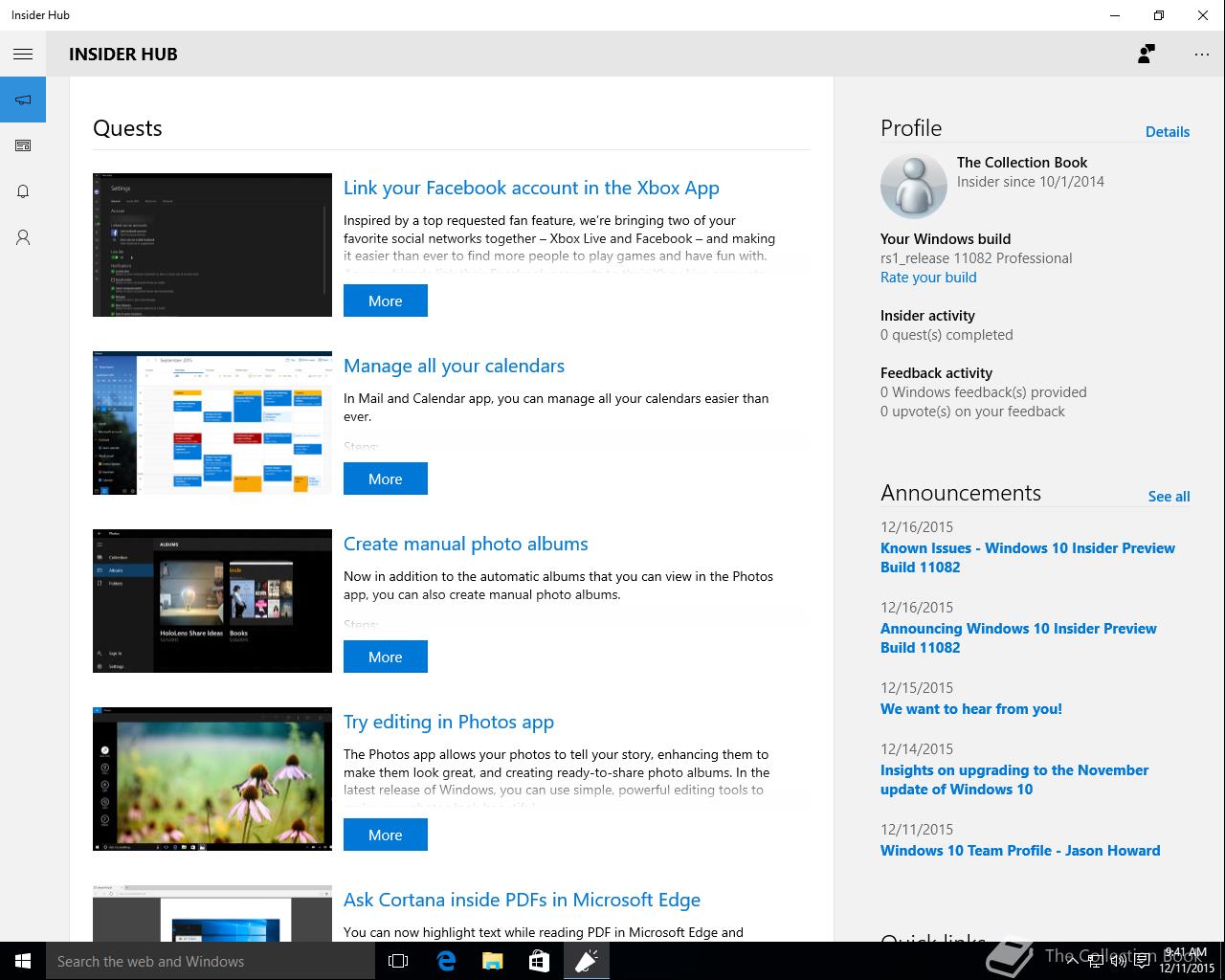The height and width of the screenshot is (980, 1225).
Task: Click the flower photo editing thumbnail
Action: tap(212, 779)
